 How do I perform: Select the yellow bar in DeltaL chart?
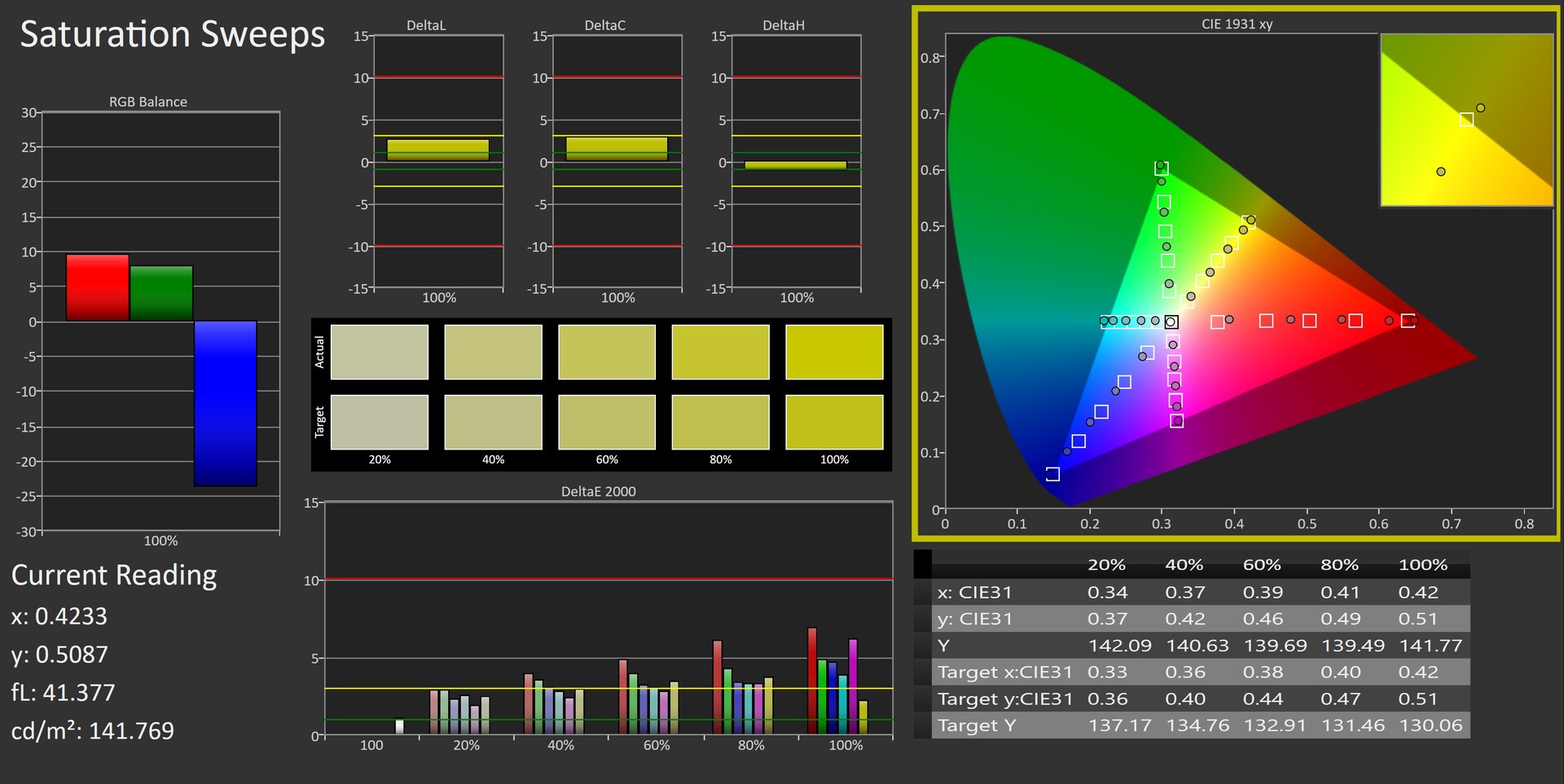pos(437,150)
